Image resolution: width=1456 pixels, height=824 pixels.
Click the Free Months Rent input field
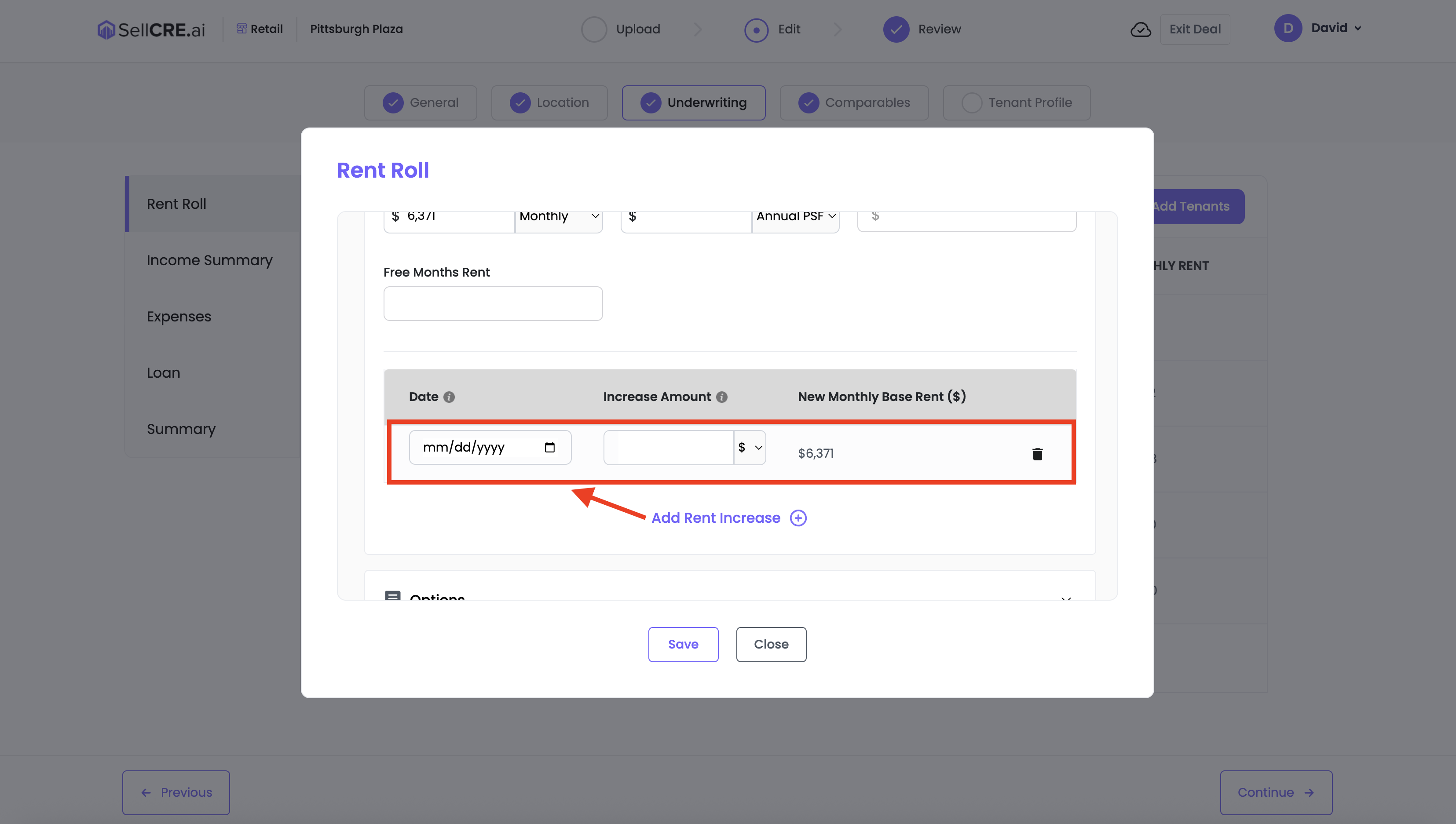(493, 304)
